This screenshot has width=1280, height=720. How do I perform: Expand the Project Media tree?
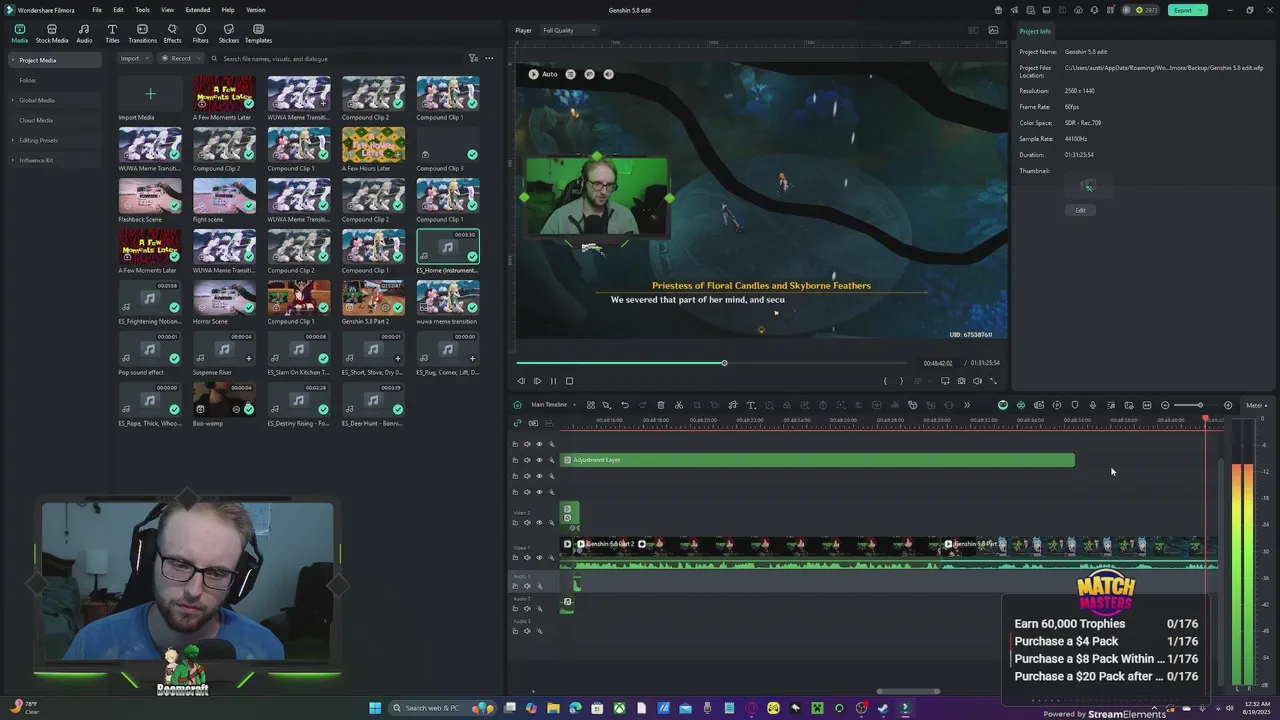click(x=13, y=60)
